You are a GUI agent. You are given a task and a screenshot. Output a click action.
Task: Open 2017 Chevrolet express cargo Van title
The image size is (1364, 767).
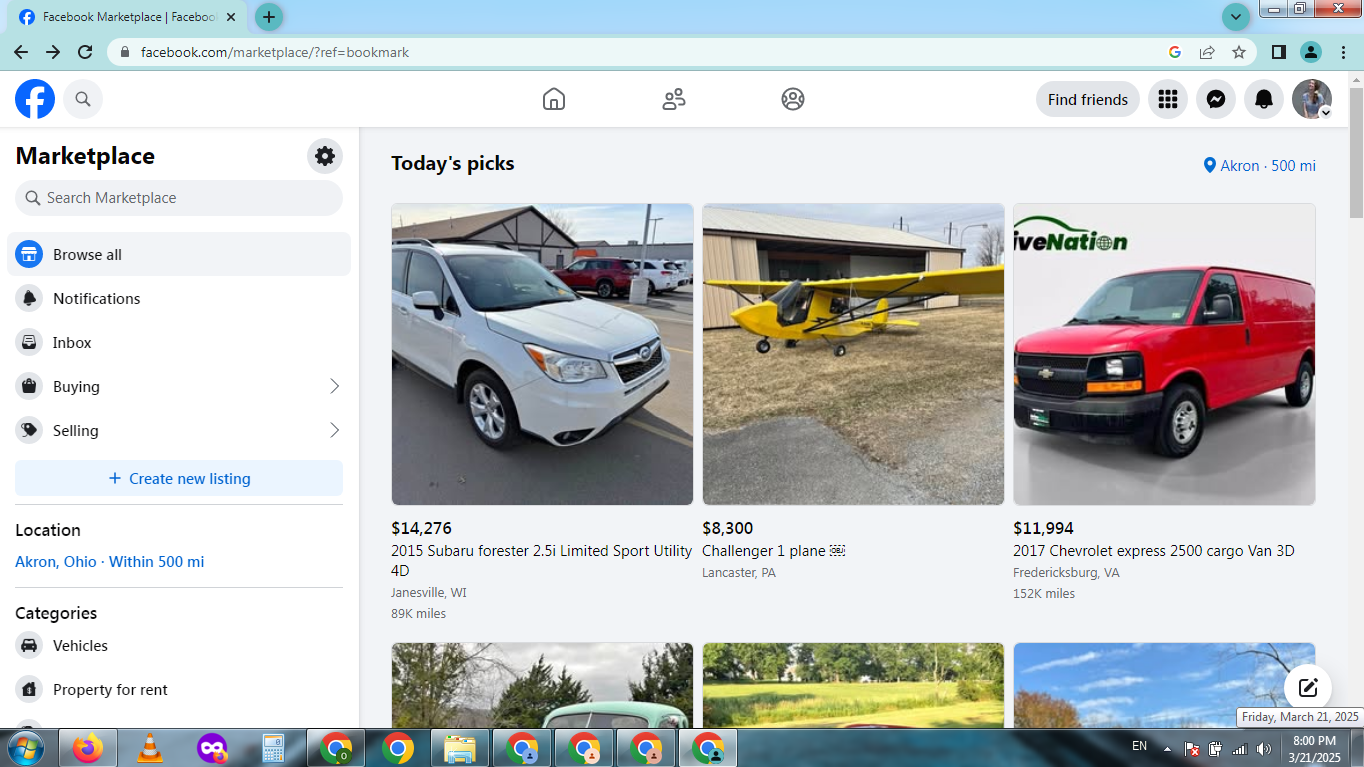(1154, 551)
